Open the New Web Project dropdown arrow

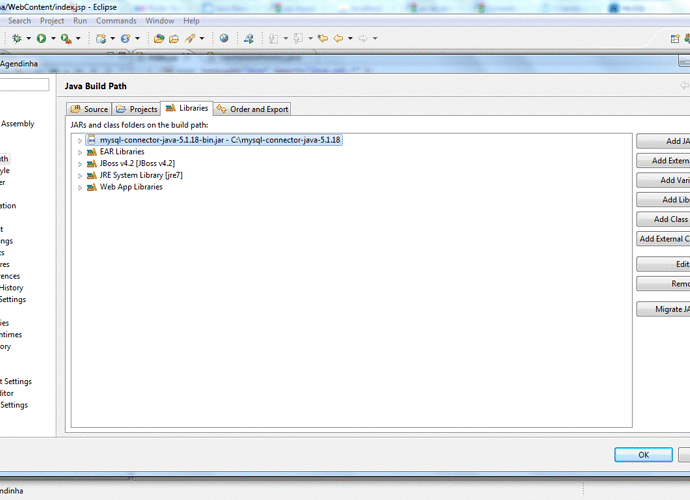(x=113, y=39)
